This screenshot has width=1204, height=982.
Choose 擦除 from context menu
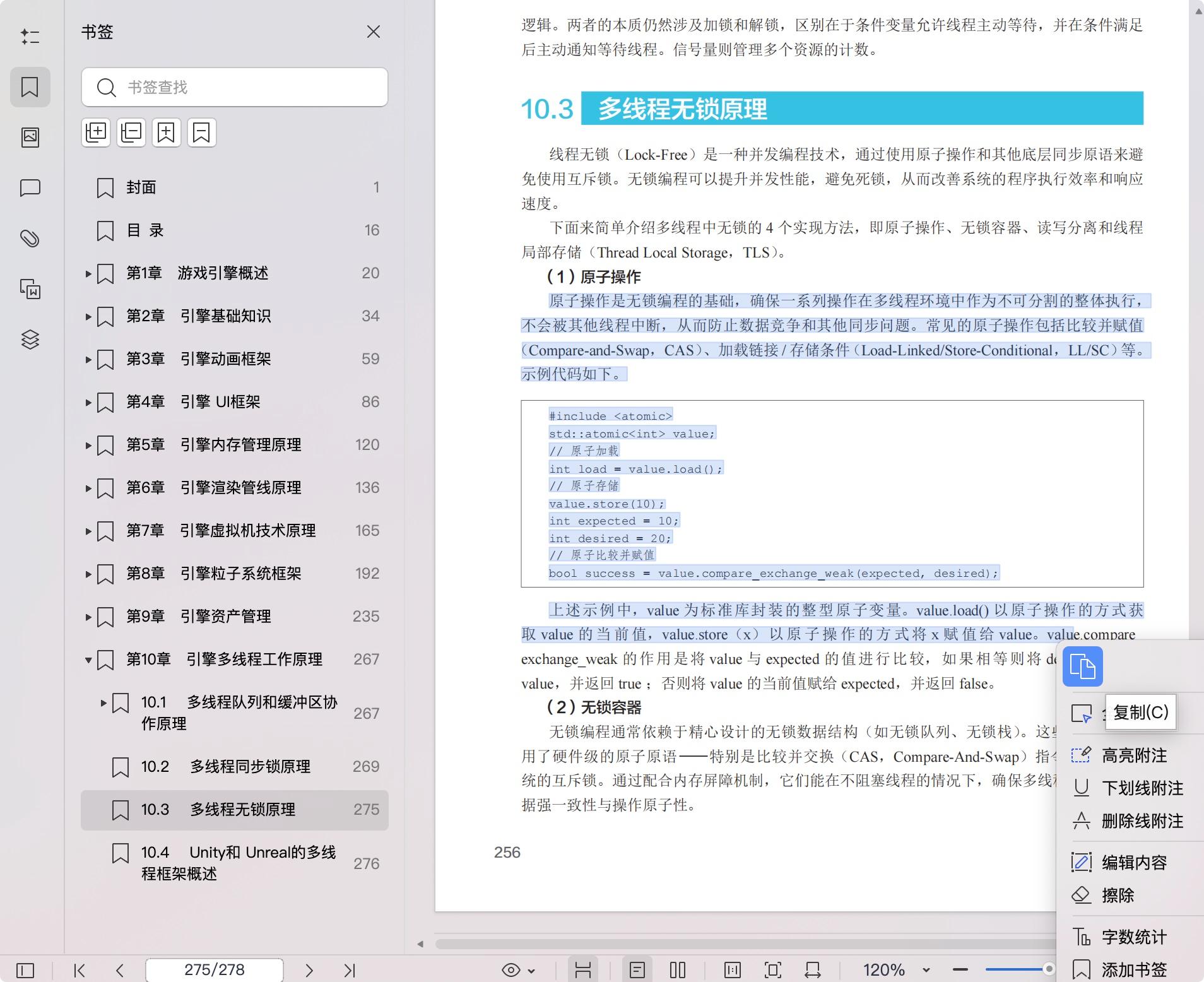(x=1130, y=896)
